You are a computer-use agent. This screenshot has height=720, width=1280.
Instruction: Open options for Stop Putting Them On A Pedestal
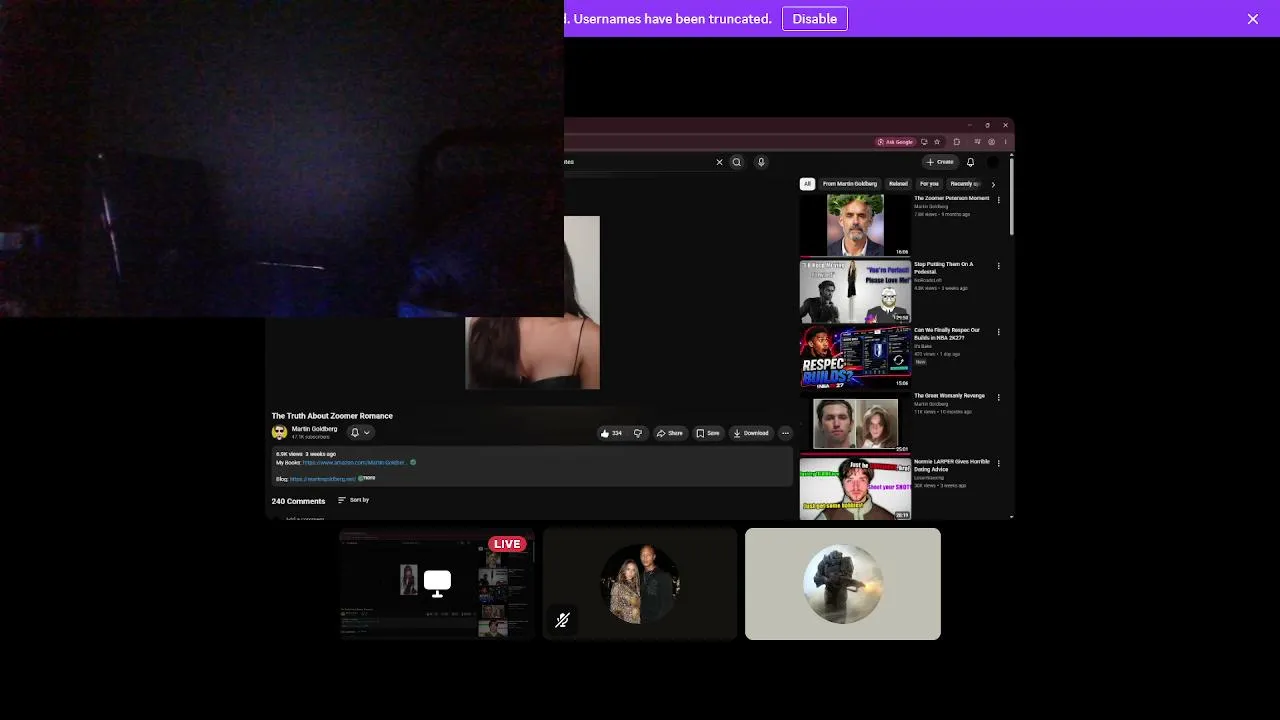998,266
